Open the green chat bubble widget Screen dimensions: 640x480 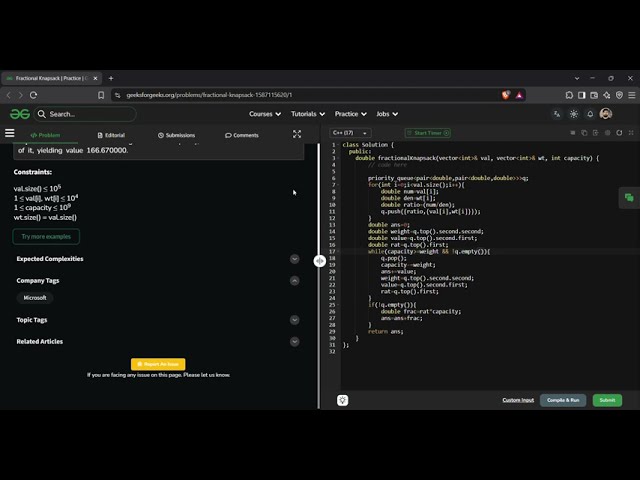click(x=629, y=198)
